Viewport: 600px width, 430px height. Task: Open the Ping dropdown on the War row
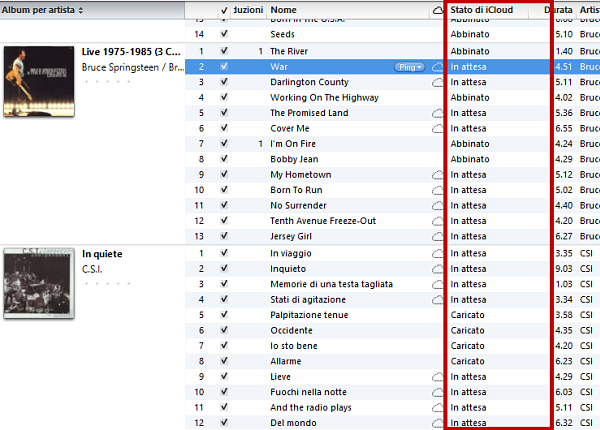point(410,67)
